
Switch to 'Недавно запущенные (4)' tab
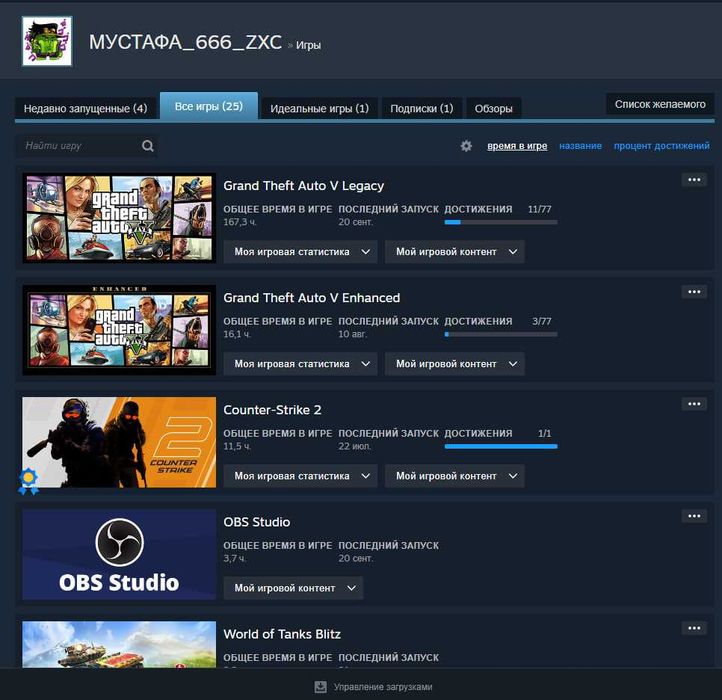[x=86, y=108]
